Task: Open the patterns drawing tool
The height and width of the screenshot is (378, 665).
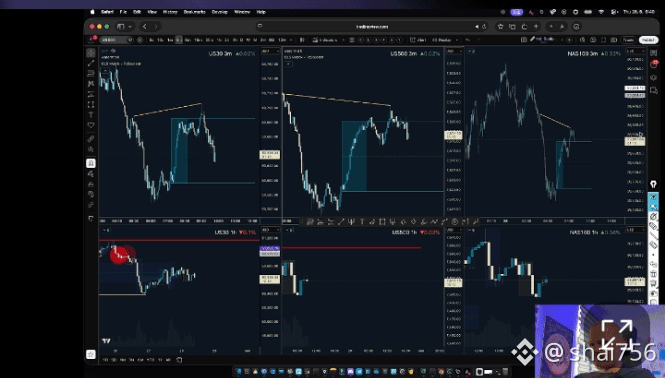Action: (x=91, y=84)
